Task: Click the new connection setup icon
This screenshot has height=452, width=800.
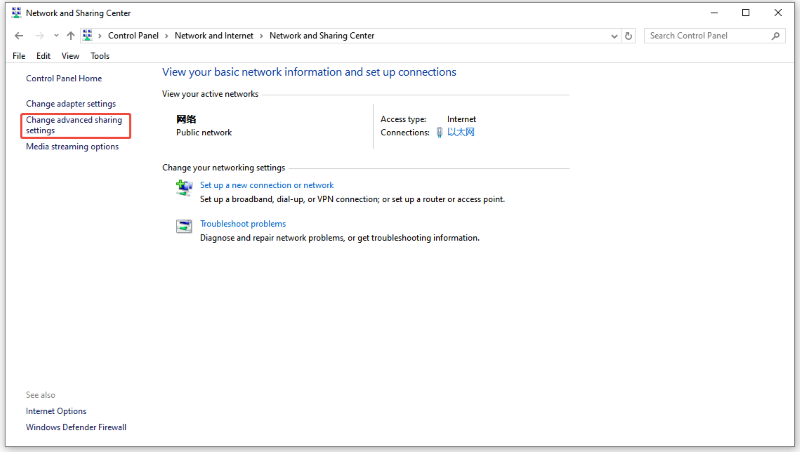Action: point(184,187)
